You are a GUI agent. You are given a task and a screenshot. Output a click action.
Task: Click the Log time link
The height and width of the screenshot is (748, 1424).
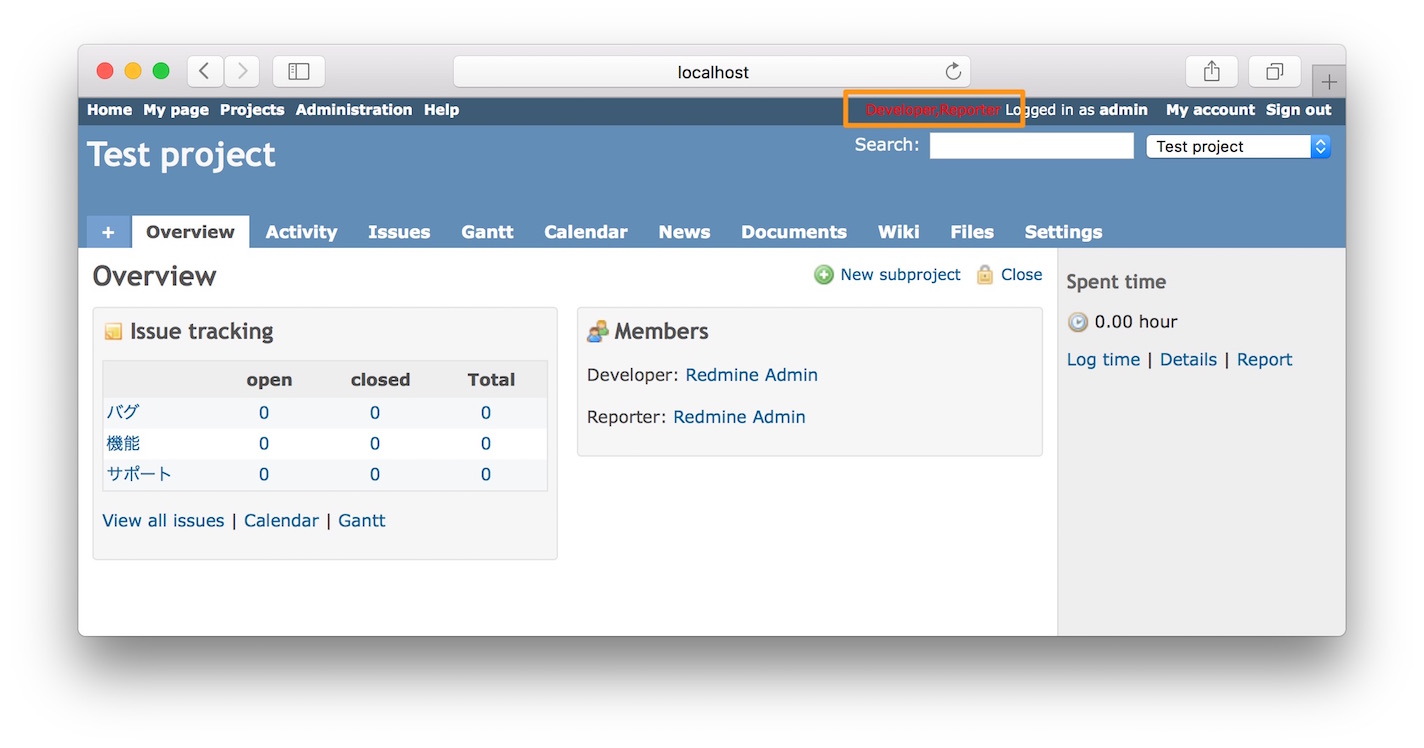[x=1103, y=360]
